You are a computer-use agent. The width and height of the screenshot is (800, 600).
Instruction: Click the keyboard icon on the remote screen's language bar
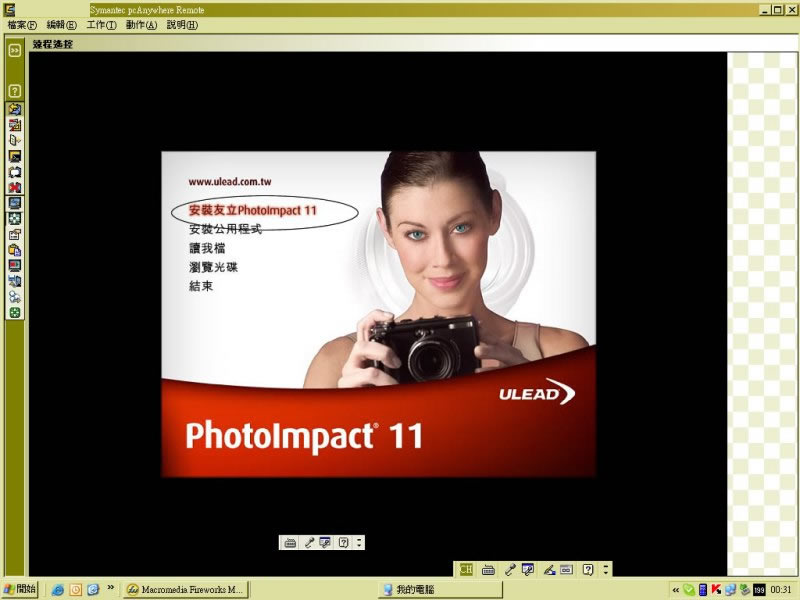click(x=290, y=542)
